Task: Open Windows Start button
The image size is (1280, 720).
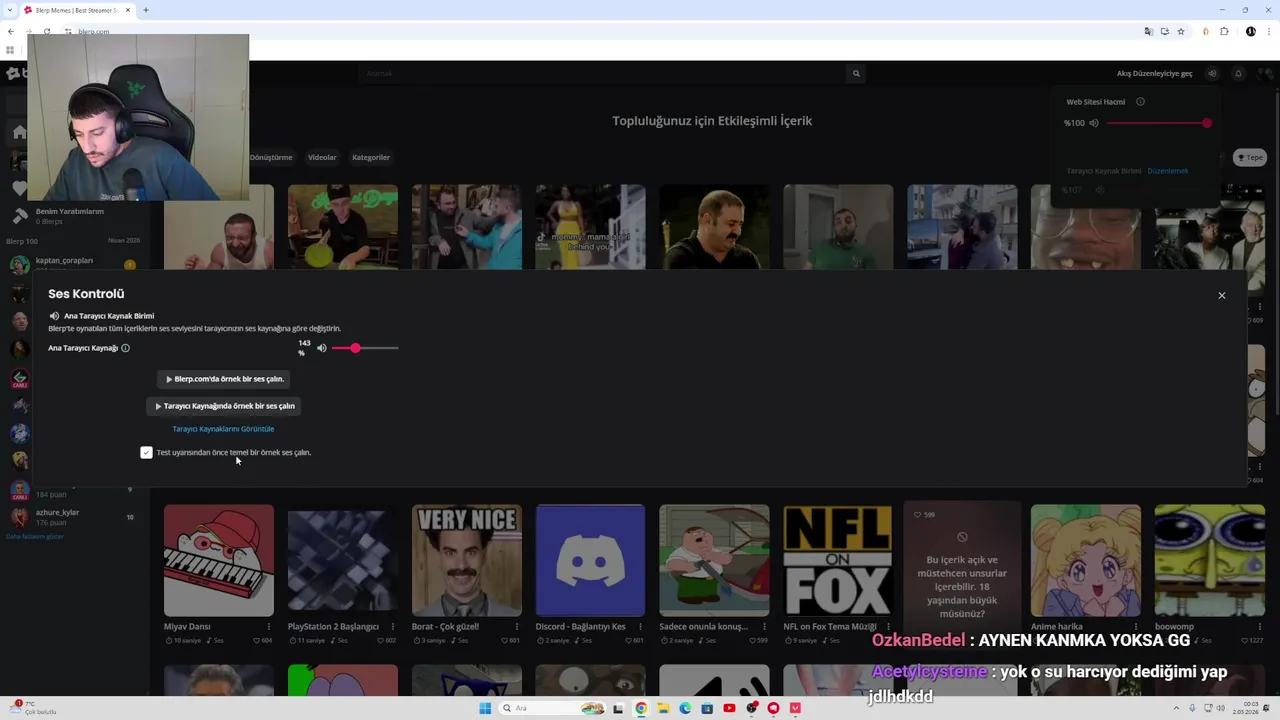Action: pos(485,708)
